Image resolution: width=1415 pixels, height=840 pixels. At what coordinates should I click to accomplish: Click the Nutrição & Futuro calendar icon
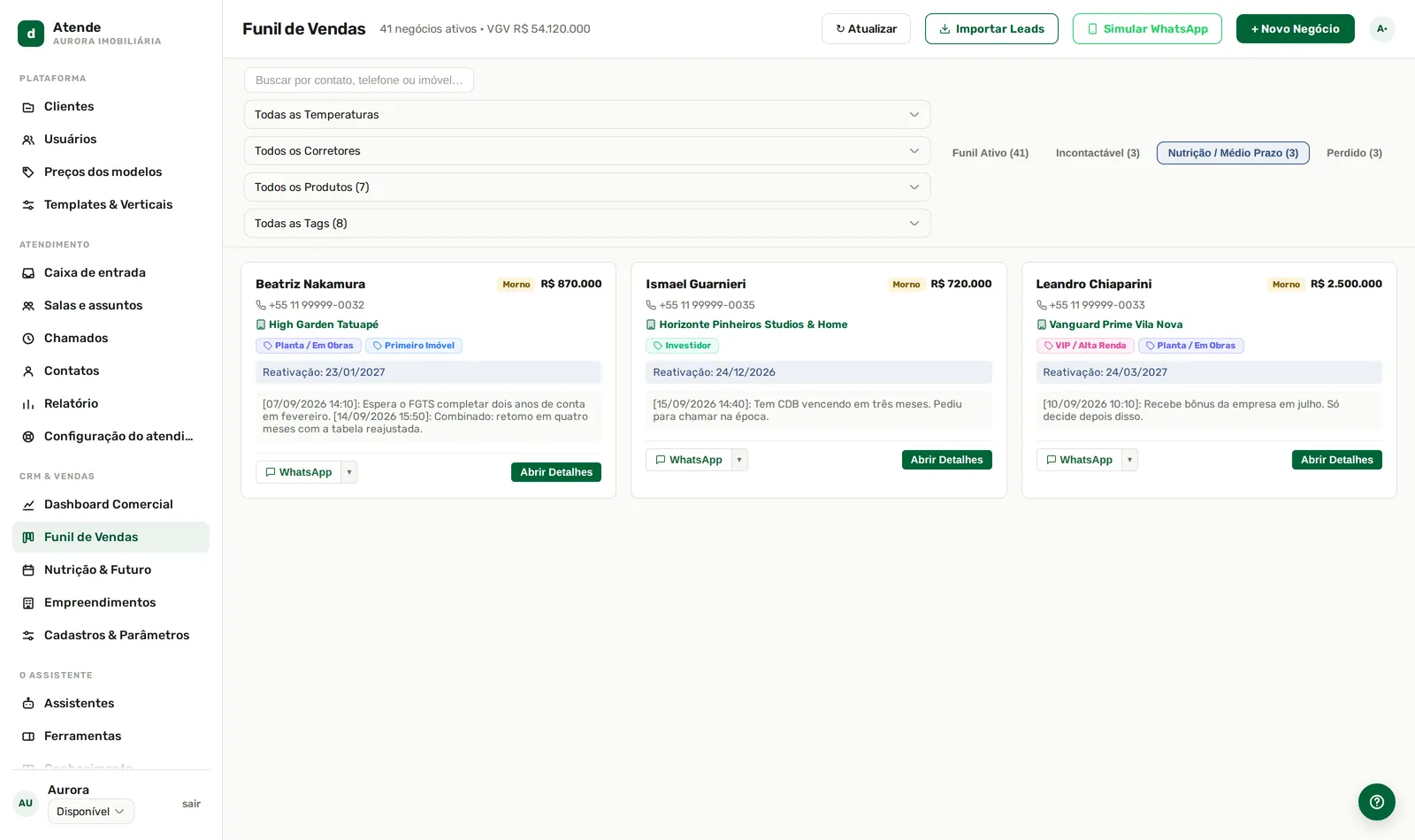coord(28,570)
